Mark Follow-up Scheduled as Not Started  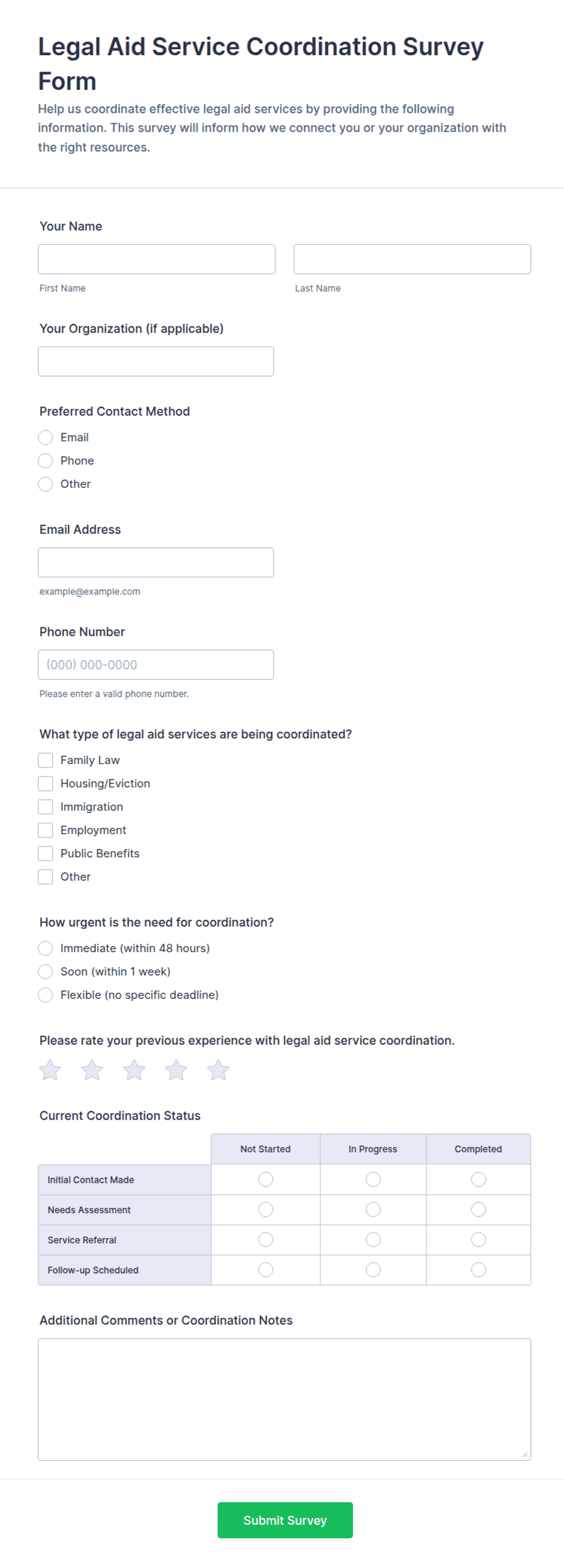265,1269
